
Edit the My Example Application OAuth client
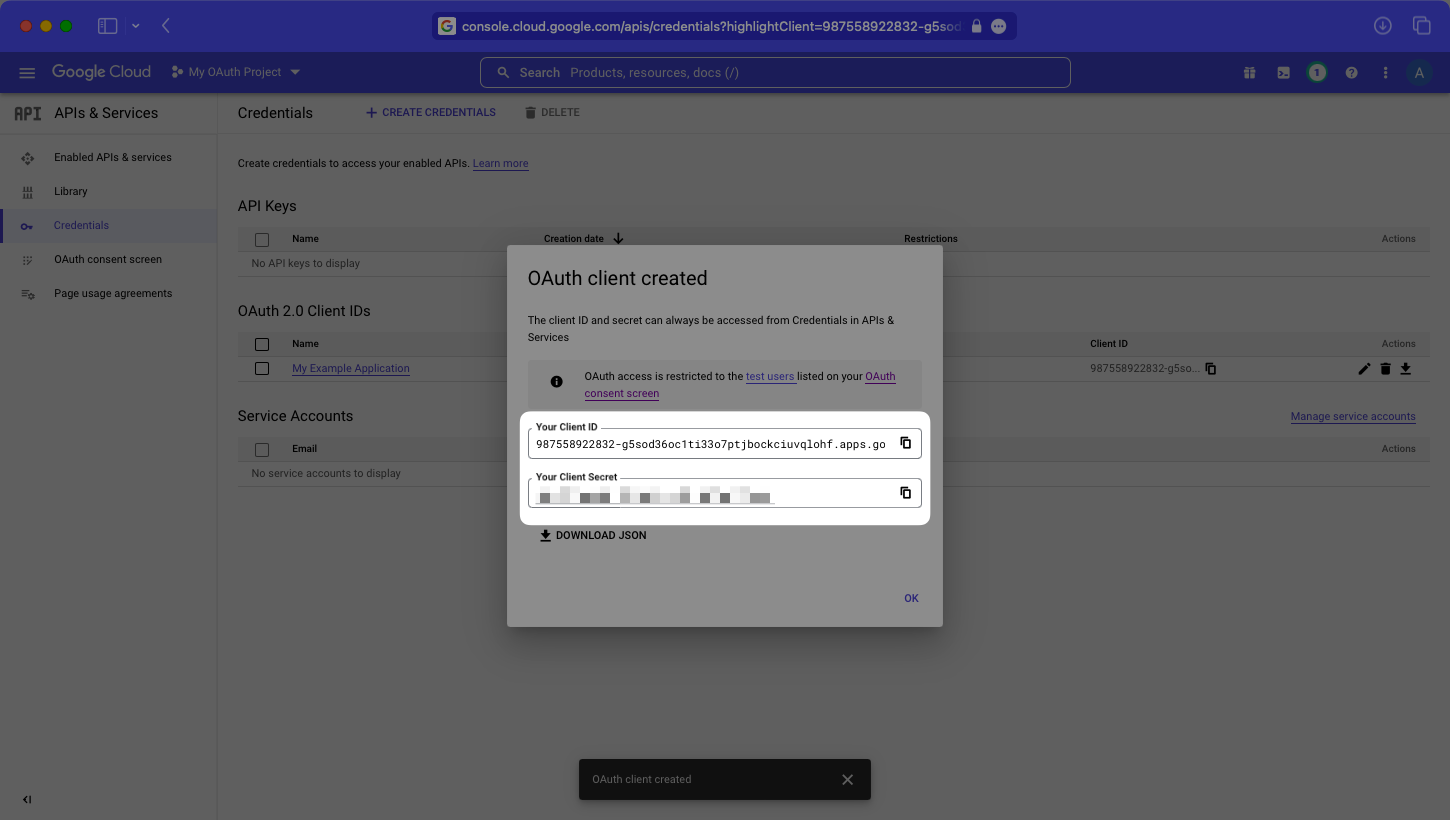pos(1364,368)
